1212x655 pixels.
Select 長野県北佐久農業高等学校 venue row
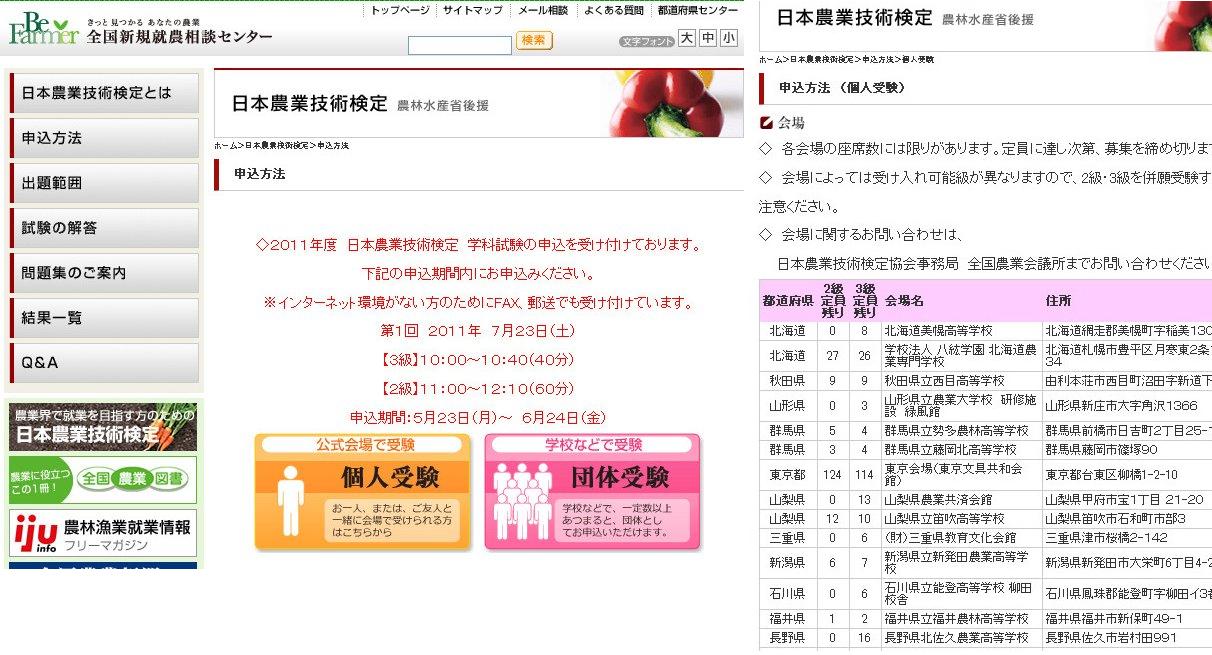(985, 638)
